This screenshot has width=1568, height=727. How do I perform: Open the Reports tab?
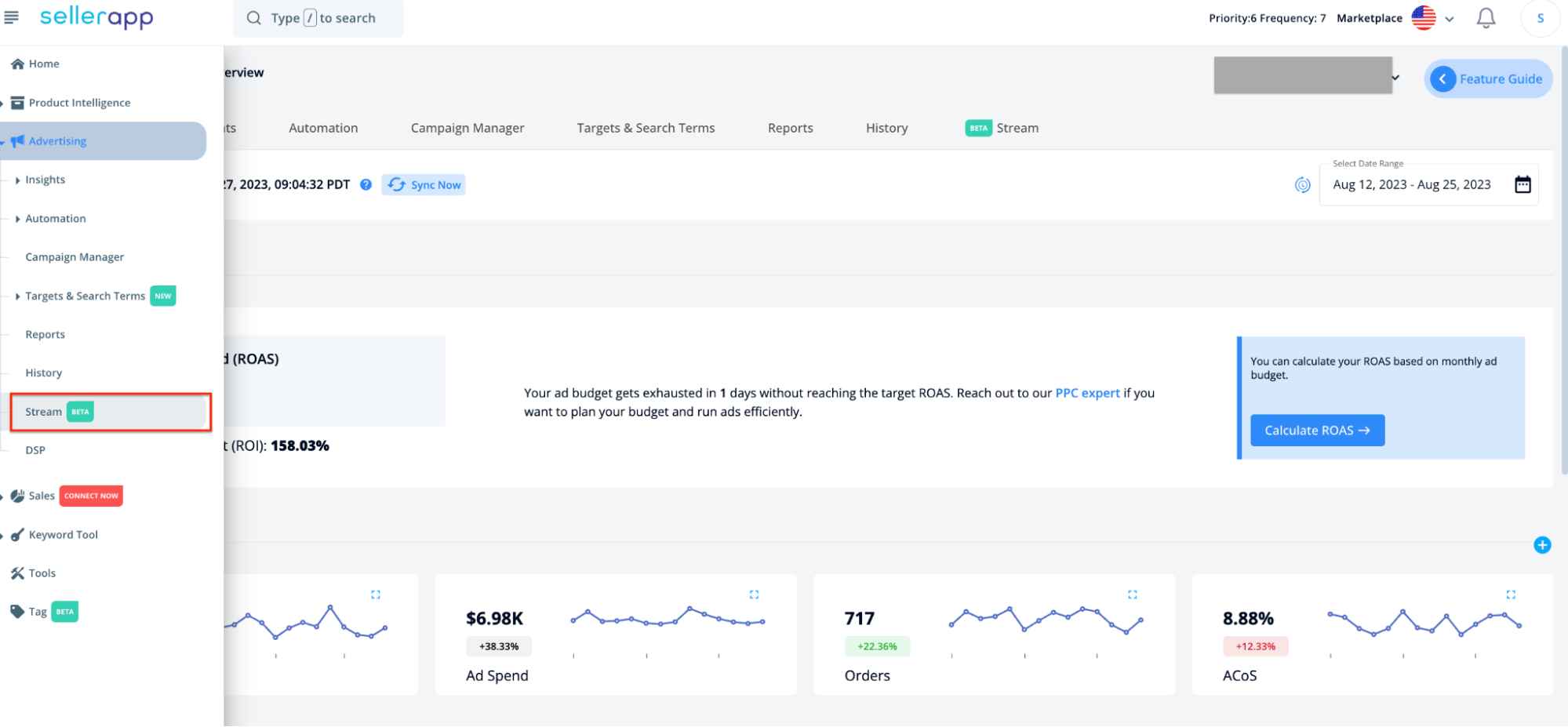[790, 128]
